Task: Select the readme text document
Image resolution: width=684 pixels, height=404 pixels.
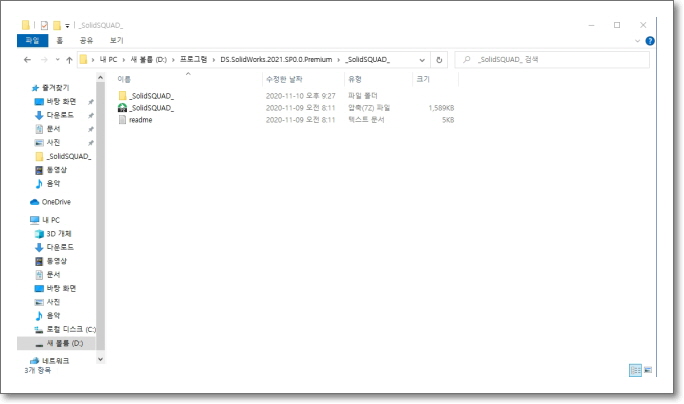Action: (135, 120)
